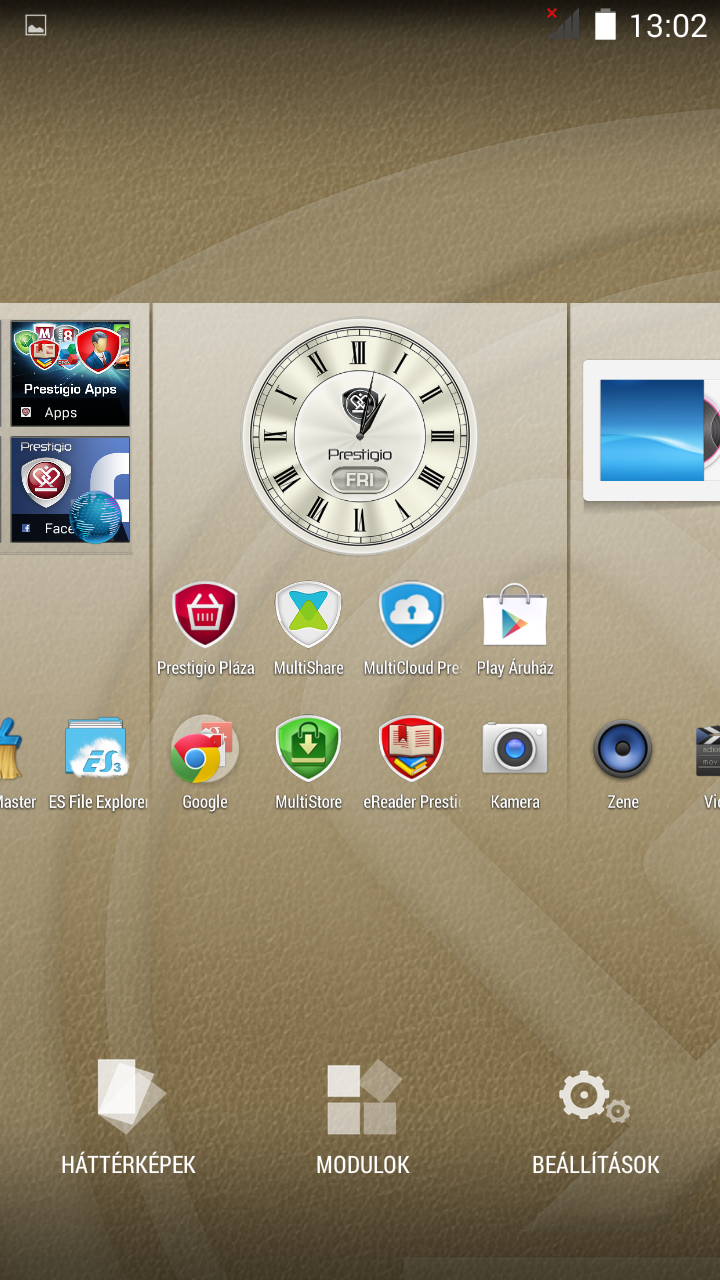Image resolution: width=720 pixels, height=1280 pixels.
Task: Open Prestigio Pláza app
Action: [205, 629]
